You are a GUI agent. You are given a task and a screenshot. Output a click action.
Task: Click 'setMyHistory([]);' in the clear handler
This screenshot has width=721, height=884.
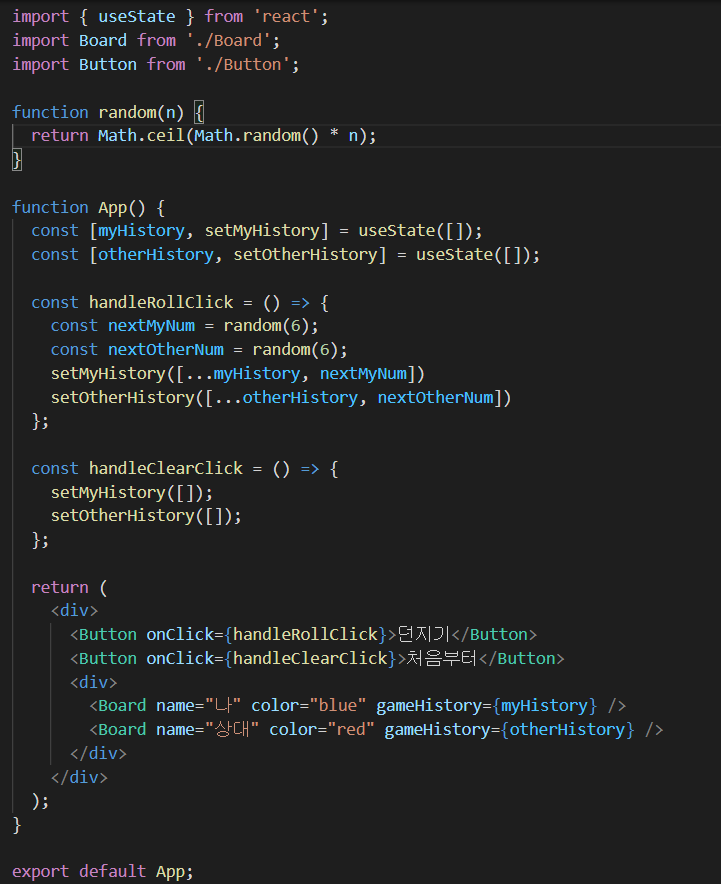coord(132,492)
